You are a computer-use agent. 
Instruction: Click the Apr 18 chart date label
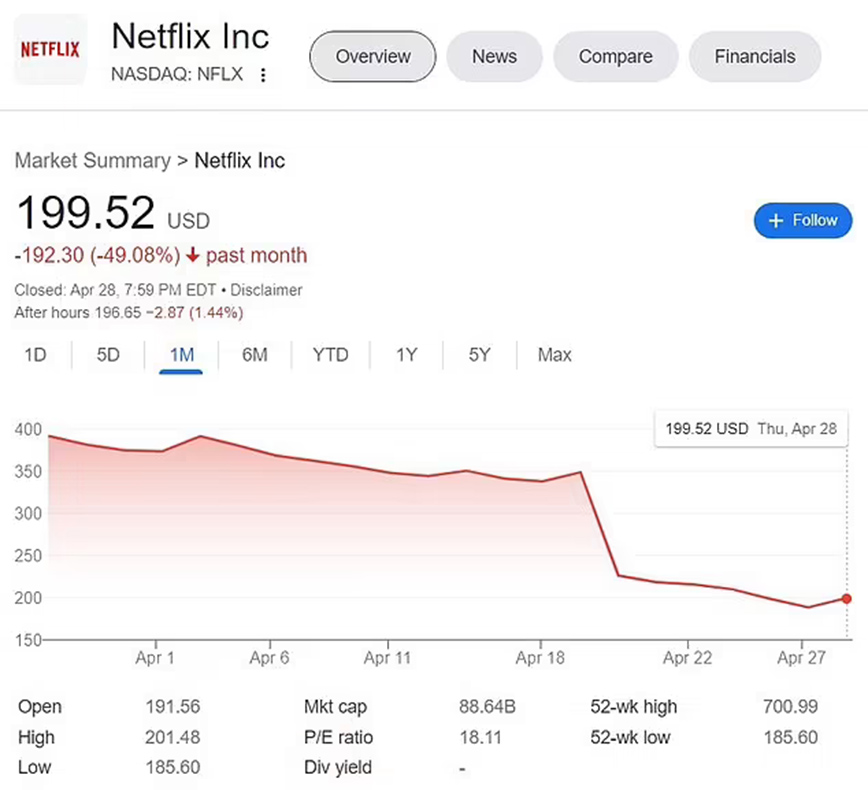pyautogui.click(x=540, y=658)
